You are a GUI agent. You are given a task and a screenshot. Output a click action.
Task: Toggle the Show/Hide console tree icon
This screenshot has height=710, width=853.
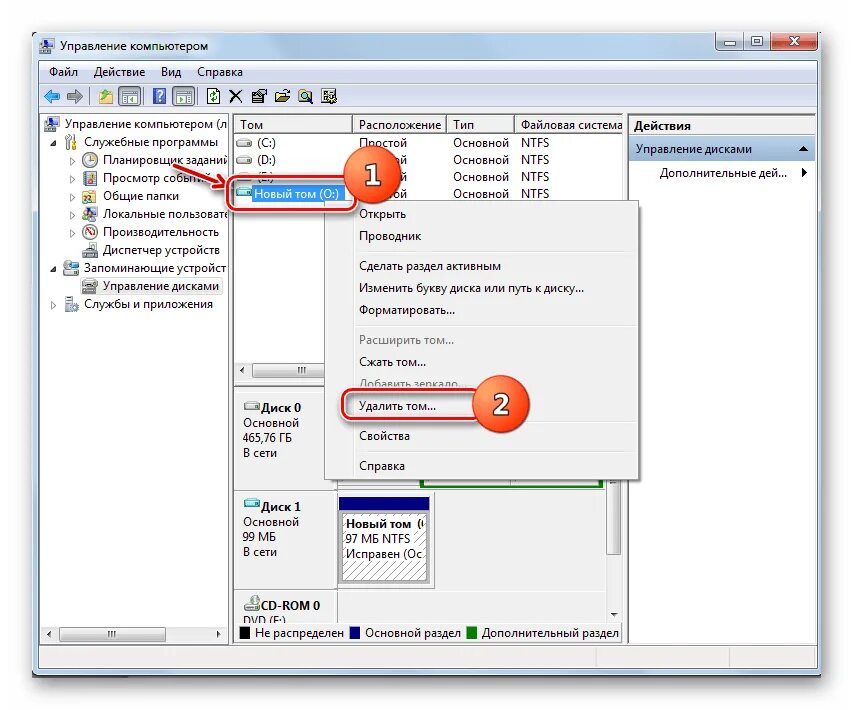click(x=129, y=97)
